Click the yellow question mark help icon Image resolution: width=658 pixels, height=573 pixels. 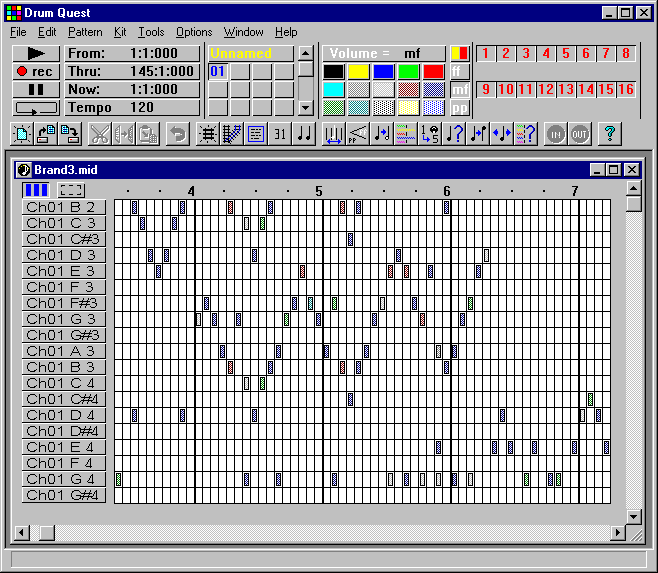(608, 133)
